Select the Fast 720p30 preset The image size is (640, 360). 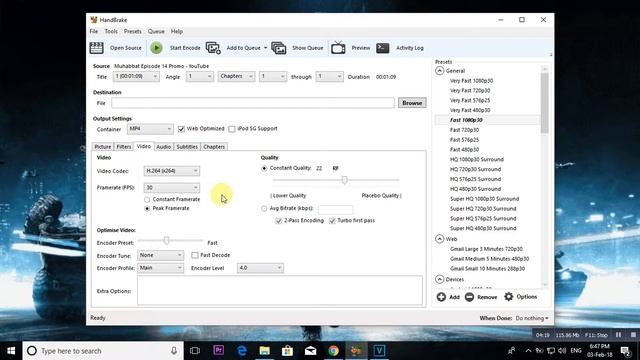click(x=464, y=130)
